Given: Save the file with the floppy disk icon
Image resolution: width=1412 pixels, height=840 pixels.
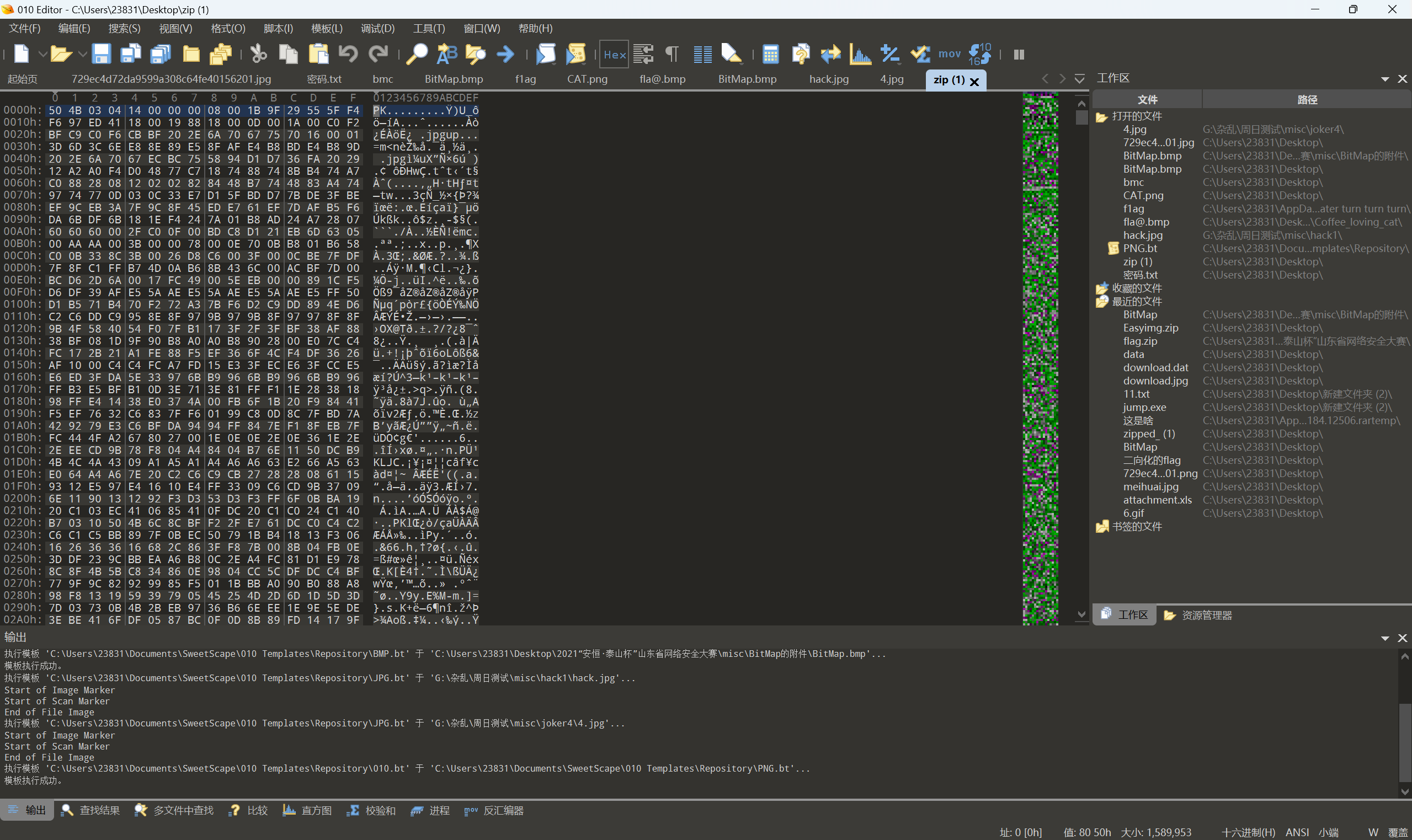Looking at the screenshot, I should click(x=102, y=55).
